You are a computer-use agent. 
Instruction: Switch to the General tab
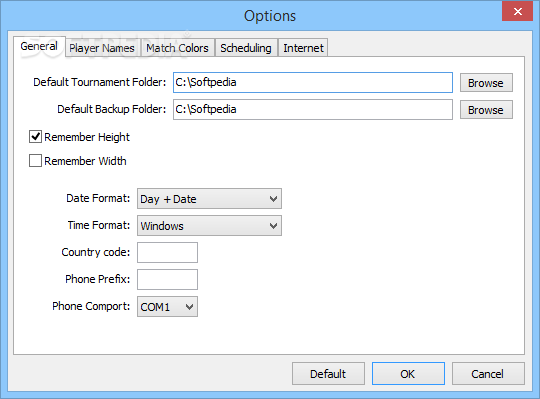click(x=39, y=46)
